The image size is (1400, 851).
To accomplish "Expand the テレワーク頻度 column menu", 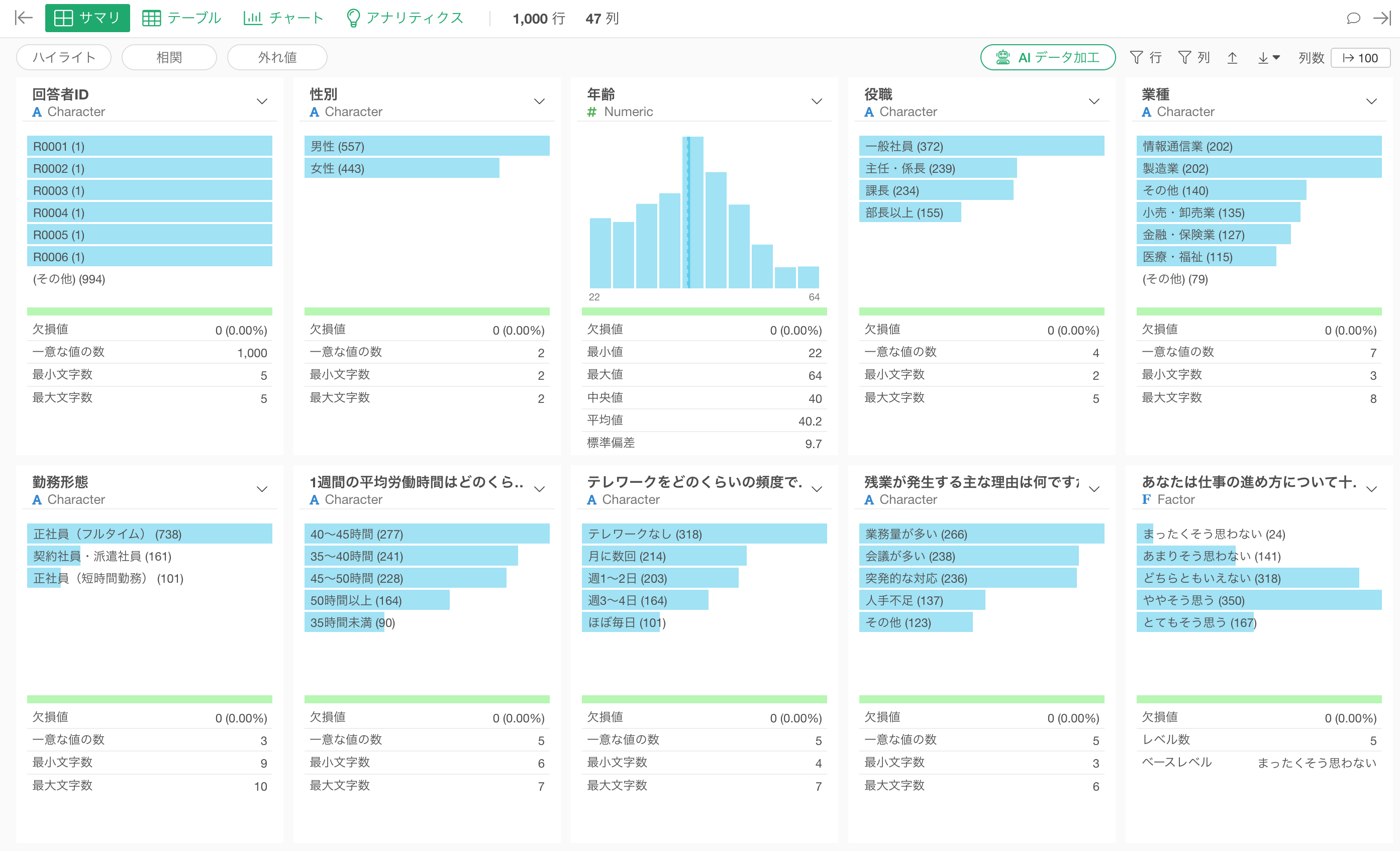I will tap(817, 489).
